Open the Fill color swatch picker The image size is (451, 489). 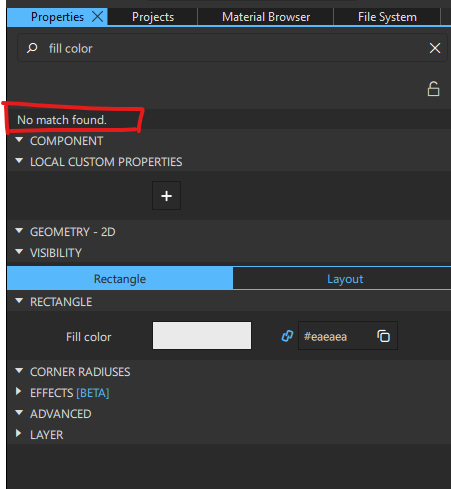[x=202, y=335]
